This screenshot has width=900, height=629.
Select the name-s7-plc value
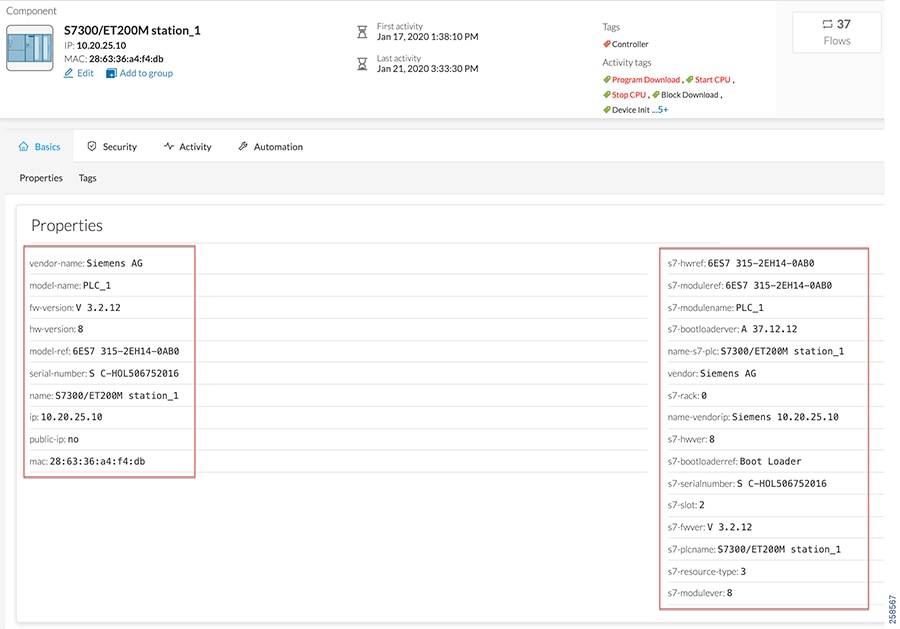click(782, 351)
